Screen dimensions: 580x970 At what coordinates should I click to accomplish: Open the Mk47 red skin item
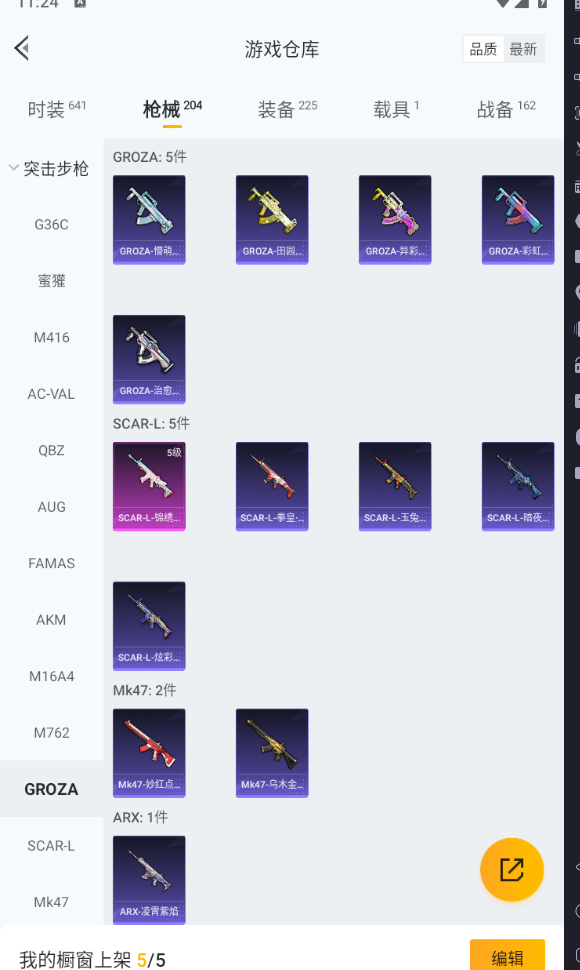(149, 753)
